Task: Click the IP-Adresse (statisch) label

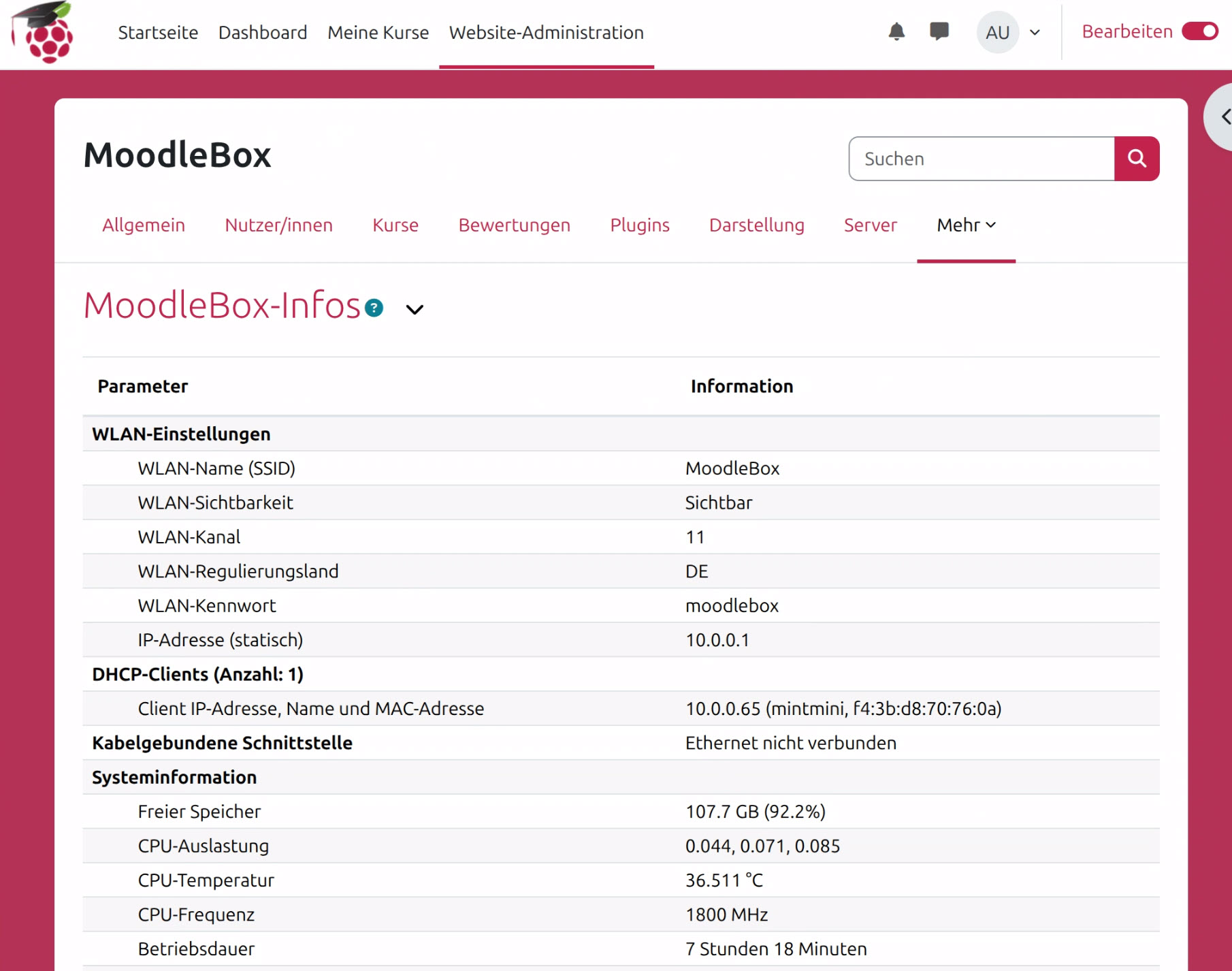Action: click(221, 640)
